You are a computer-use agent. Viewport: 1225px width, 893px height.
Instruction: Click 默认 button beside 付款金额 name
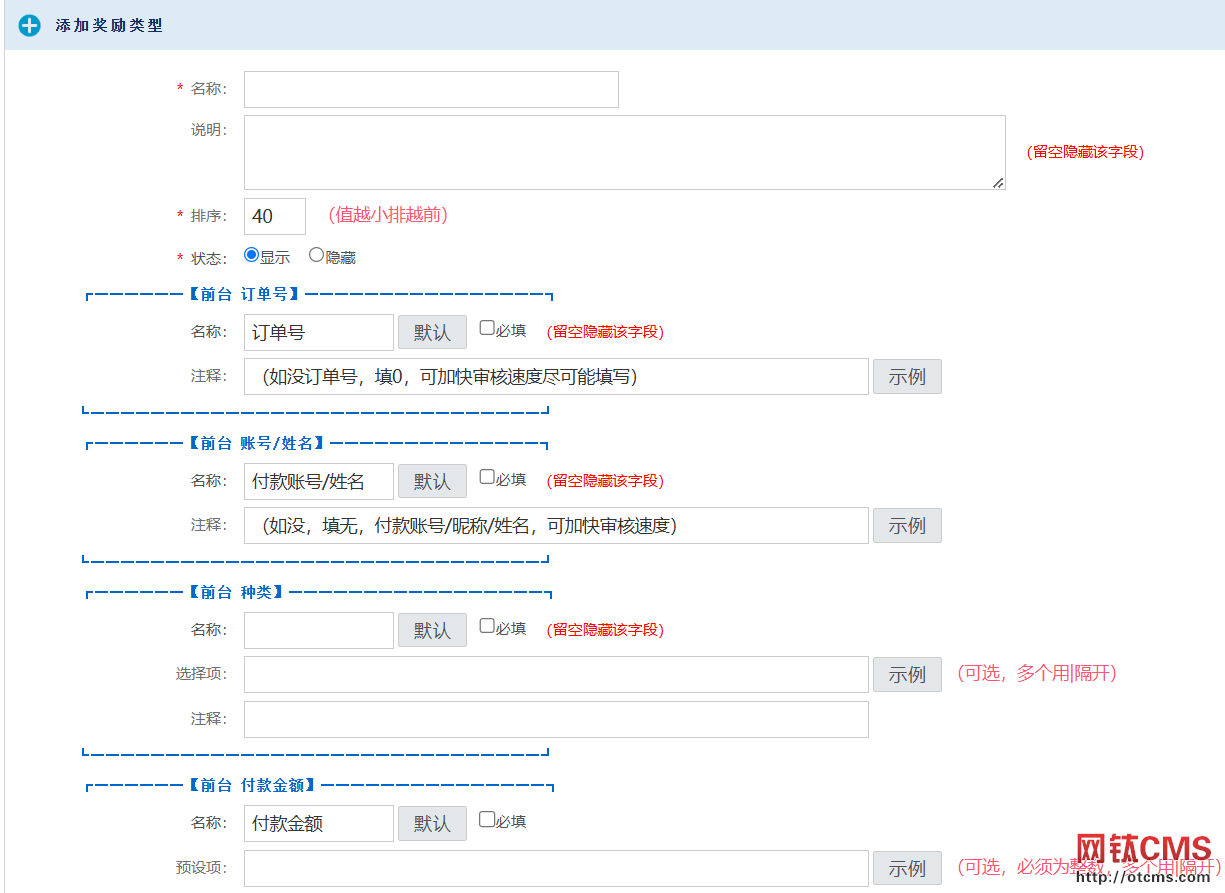click(x=432, y=823)
